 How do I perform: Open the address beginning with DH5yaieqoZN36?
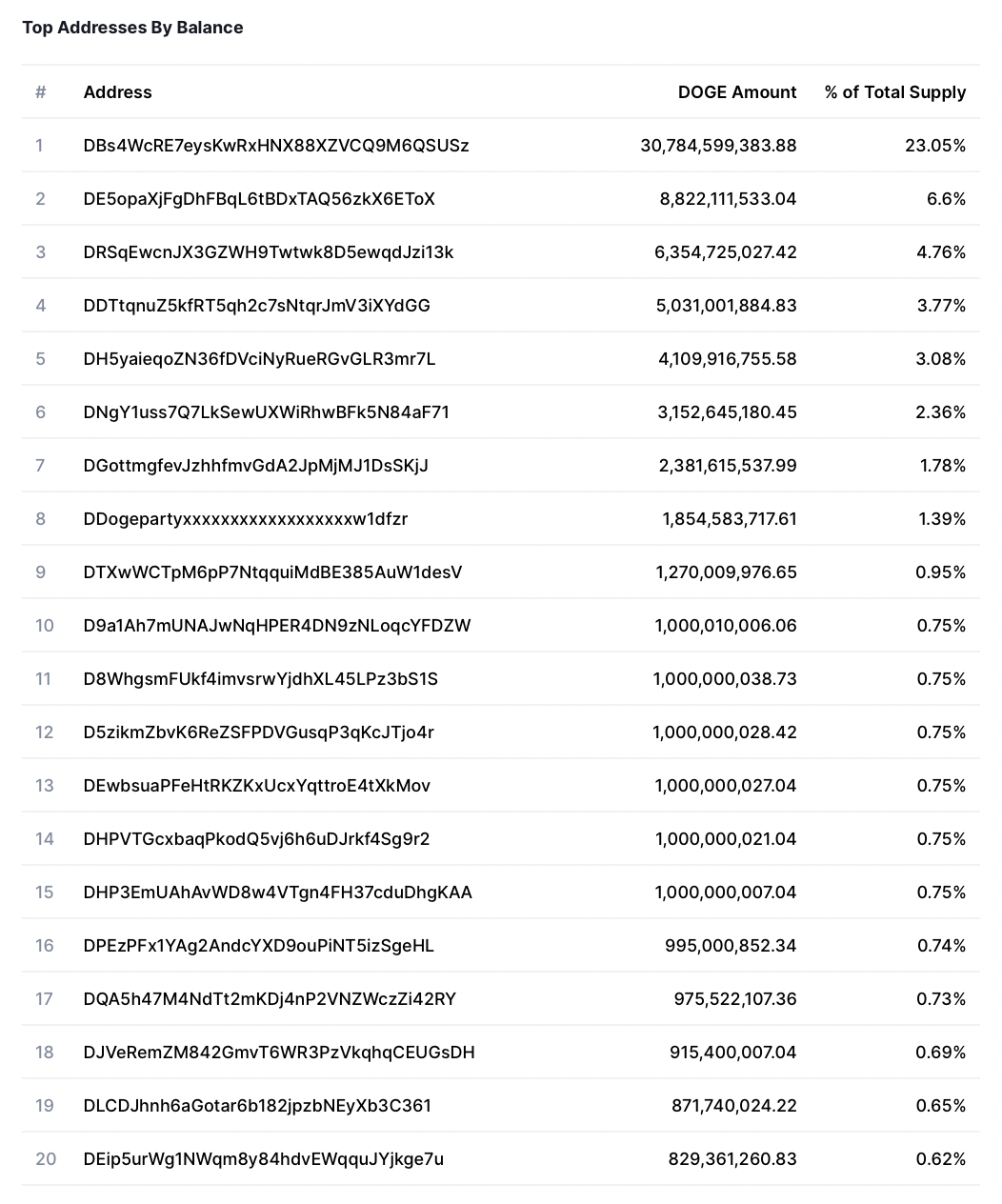tap(259, 359)
